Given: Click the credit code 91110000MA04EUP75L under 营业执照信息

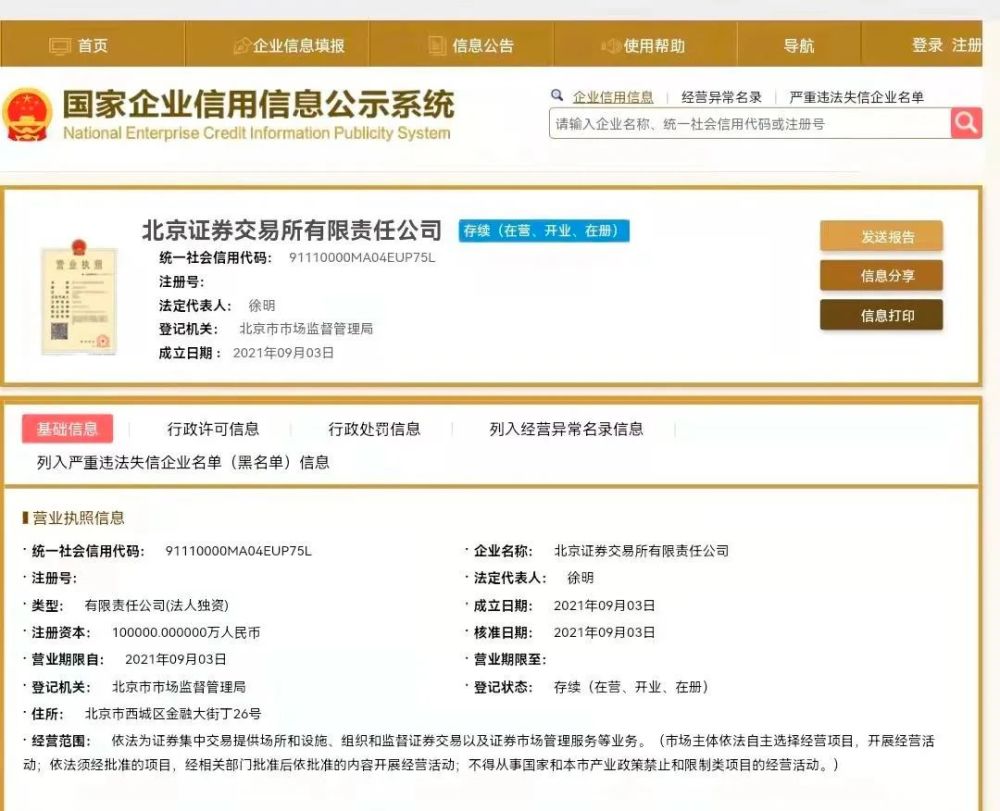Looking at the screenshot, I should point(239,551).
